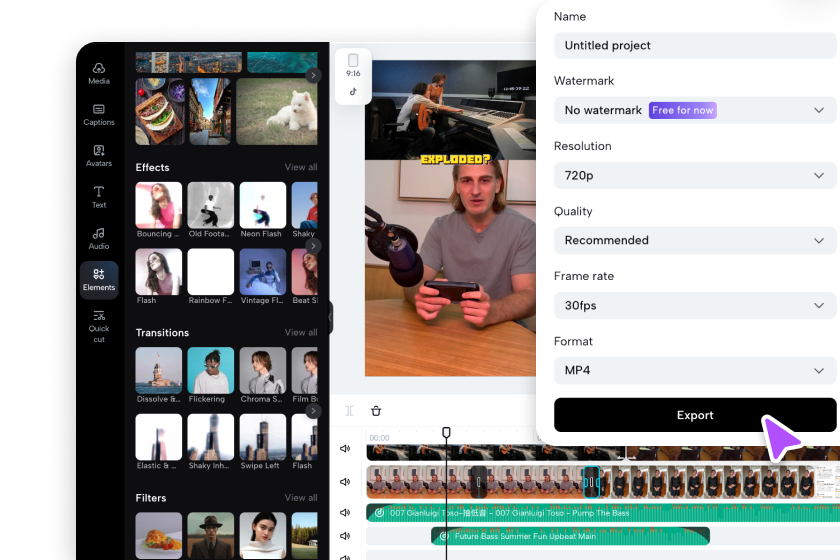Select the food plate filter thumbnail

159,535
